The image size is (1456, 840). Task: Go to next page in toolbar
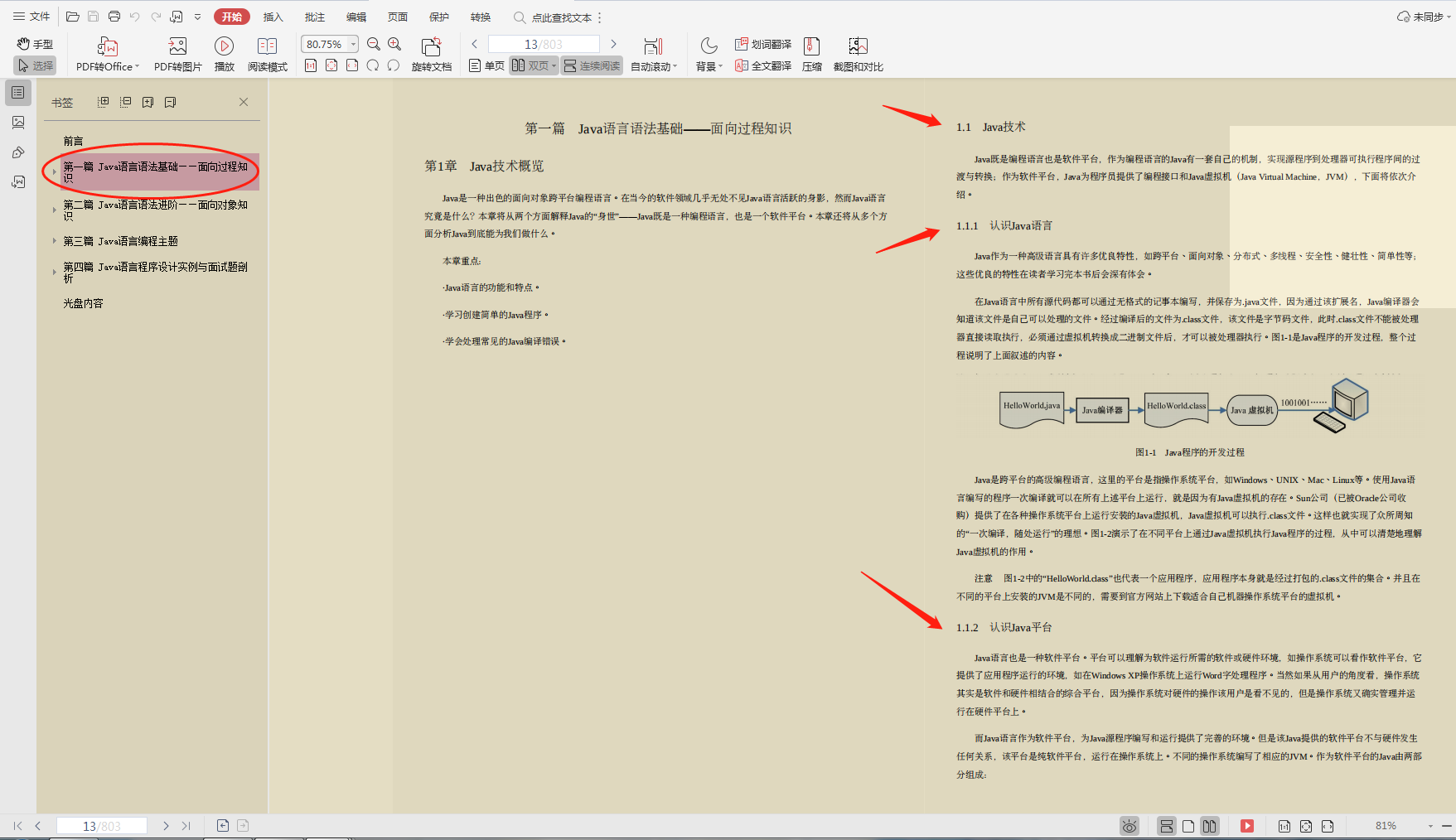pos(613,44)
